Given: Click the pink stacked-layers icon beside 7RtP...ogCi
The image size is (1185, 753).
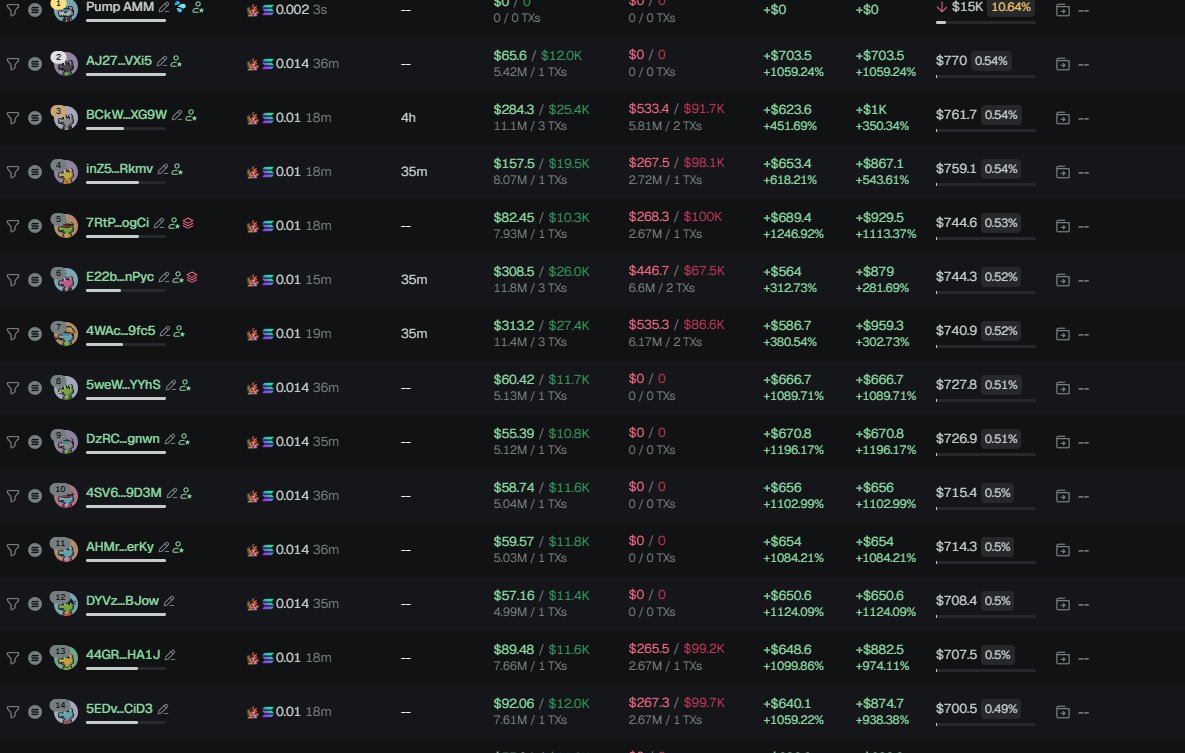Looking at the screenshot, I should [188, 223].
